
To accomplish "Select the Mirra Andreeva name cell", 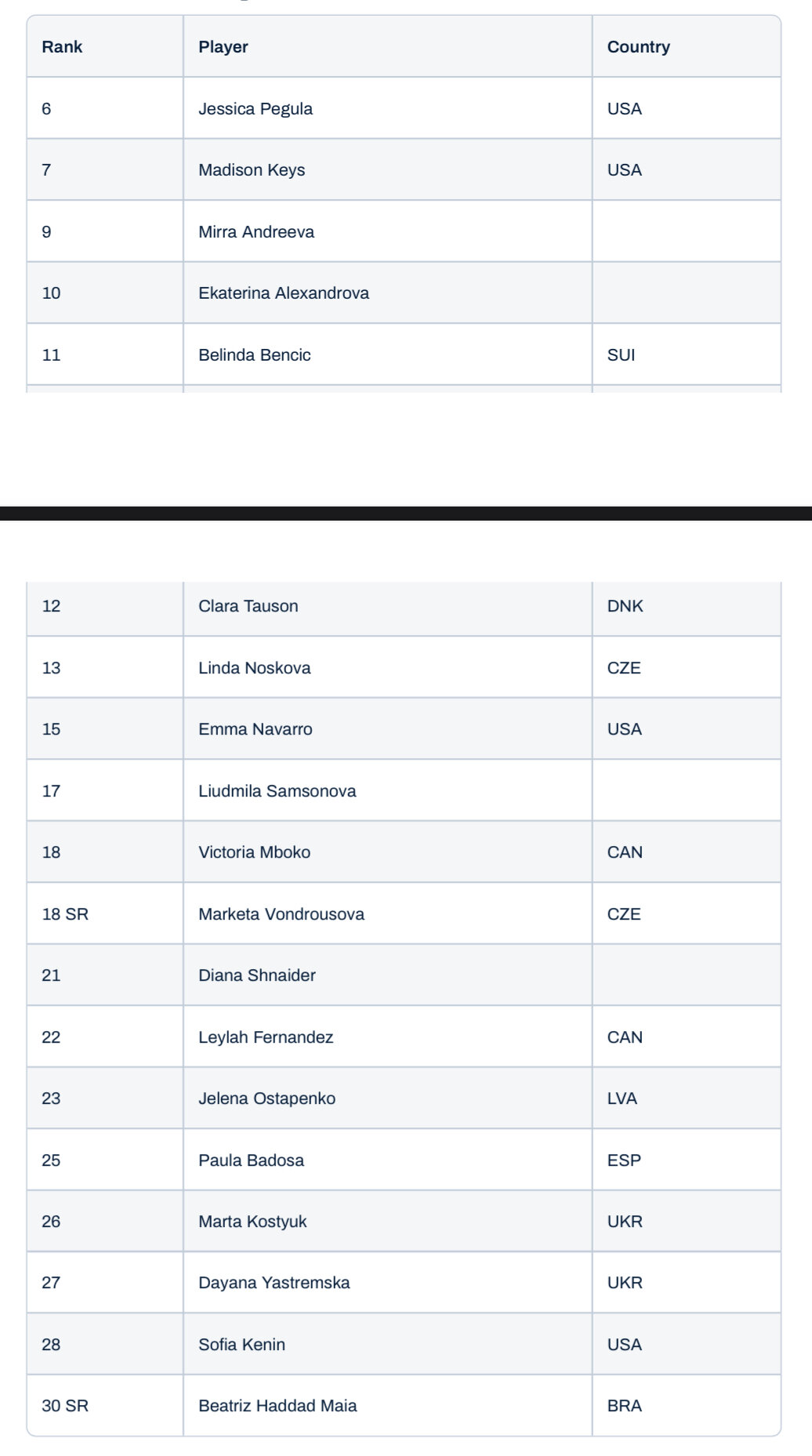I will click(x=256, y=232).
